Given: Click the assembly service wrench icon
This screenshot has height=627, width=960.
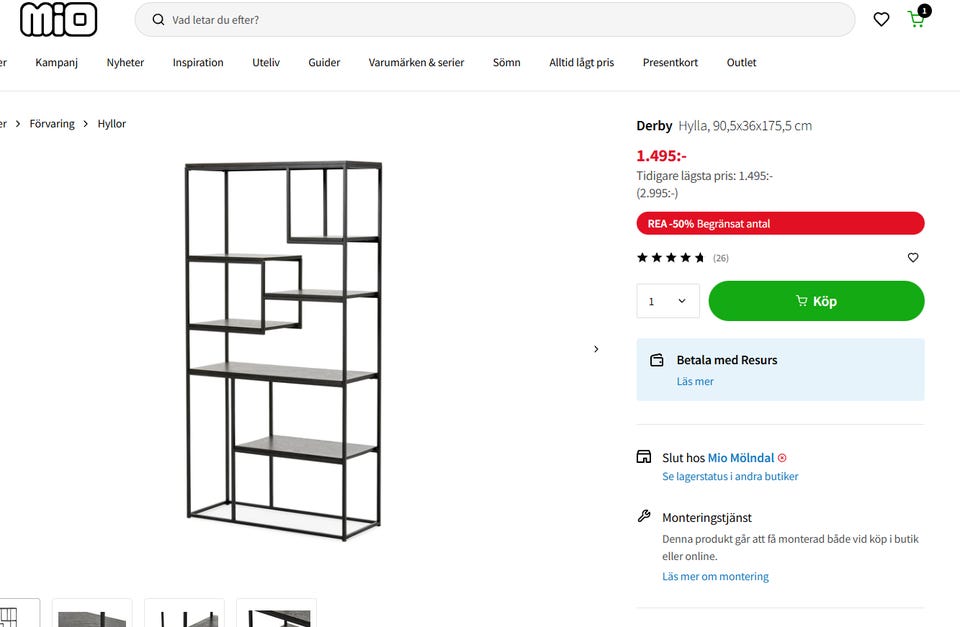Looking at the screenshot, I should tap(643, 515).
